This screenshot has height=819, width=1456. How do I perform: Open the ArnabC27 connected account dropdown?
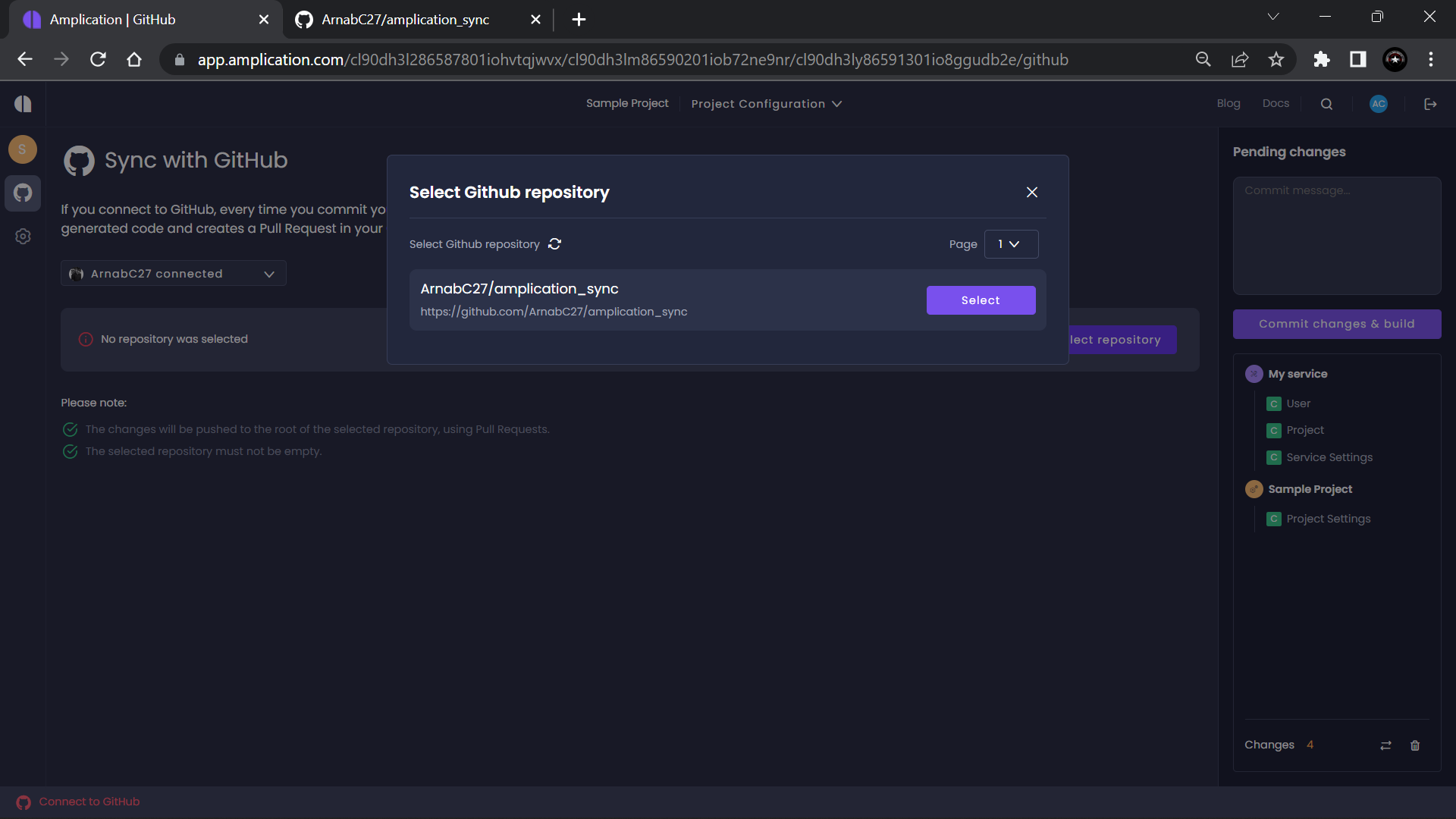(173, 273)
